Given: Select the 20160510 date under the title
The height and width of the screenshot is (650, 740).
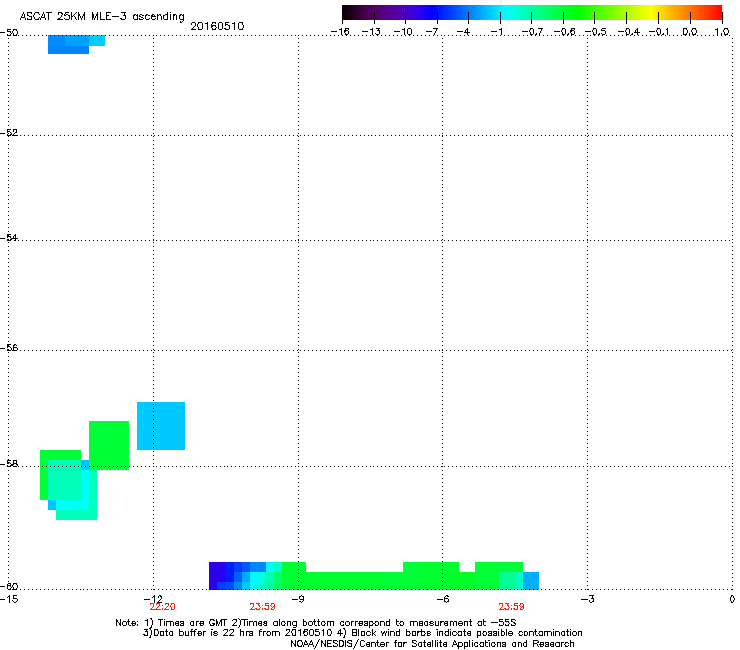Looking at the screenshot, I should [217, 26].
